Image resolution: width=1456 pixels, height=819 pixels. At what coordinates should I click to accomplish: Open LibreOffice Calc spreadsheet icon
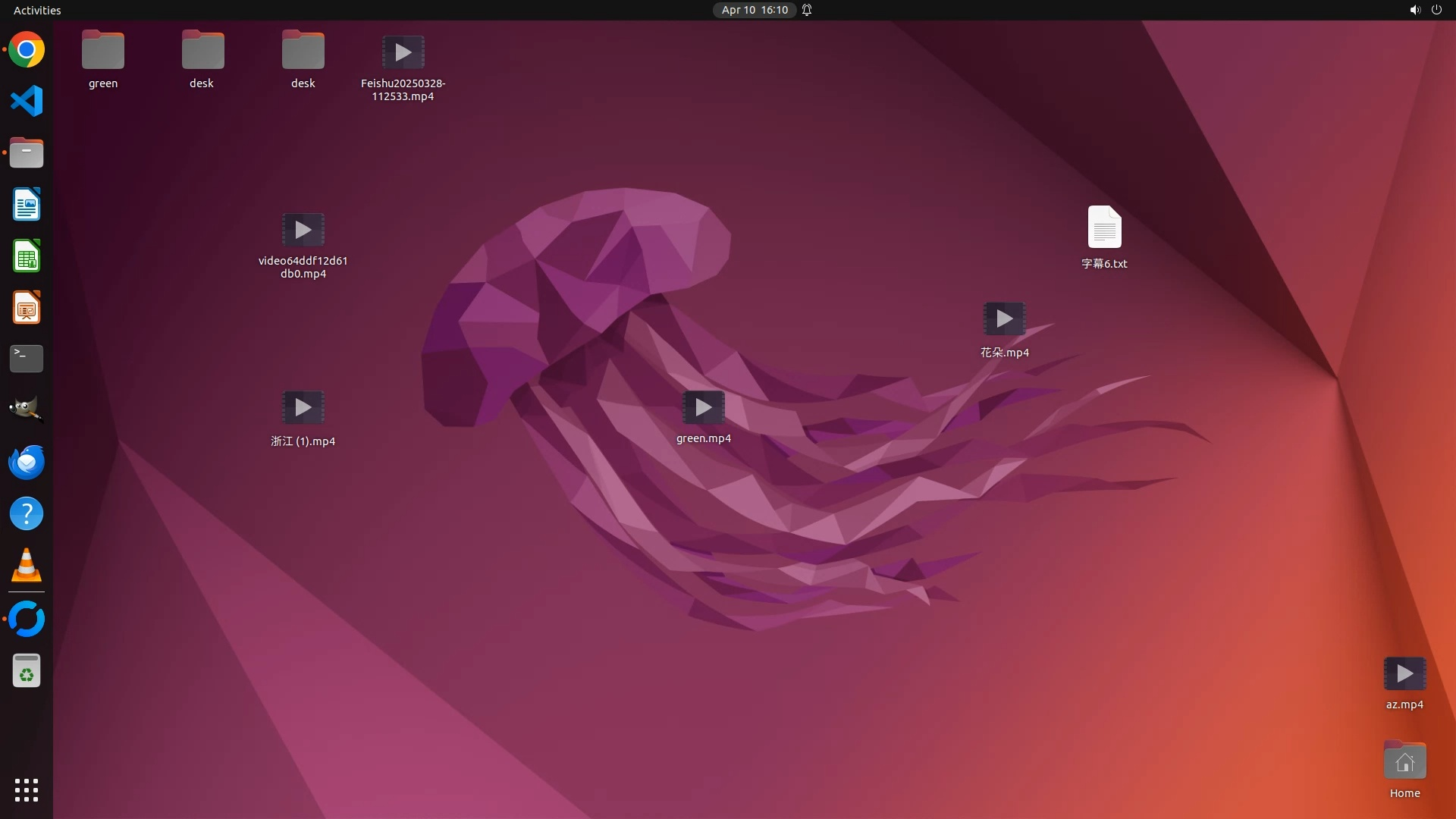[27, 256]
